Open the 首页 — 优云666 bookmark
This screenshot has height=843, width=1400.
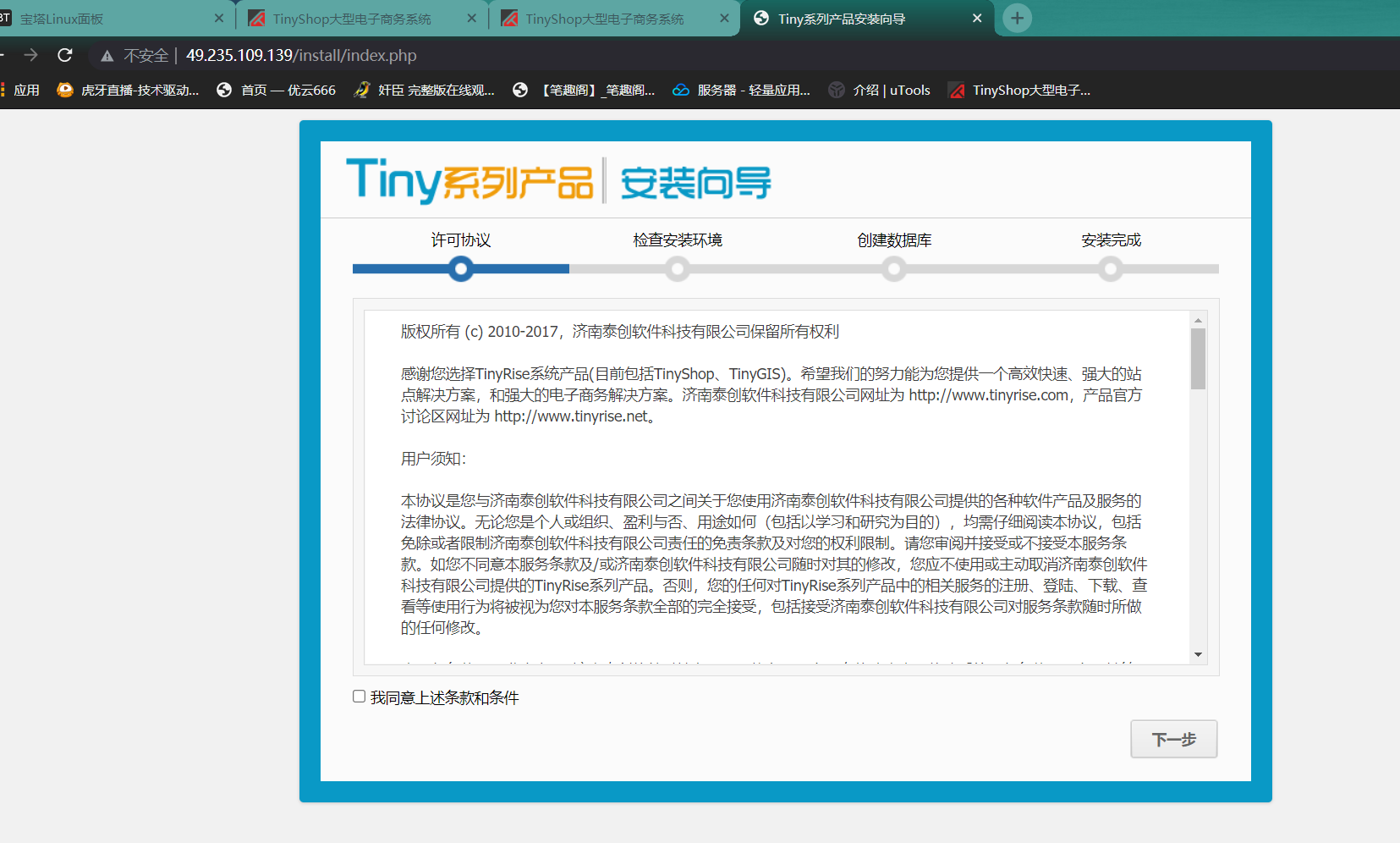(x=276, y=90)
